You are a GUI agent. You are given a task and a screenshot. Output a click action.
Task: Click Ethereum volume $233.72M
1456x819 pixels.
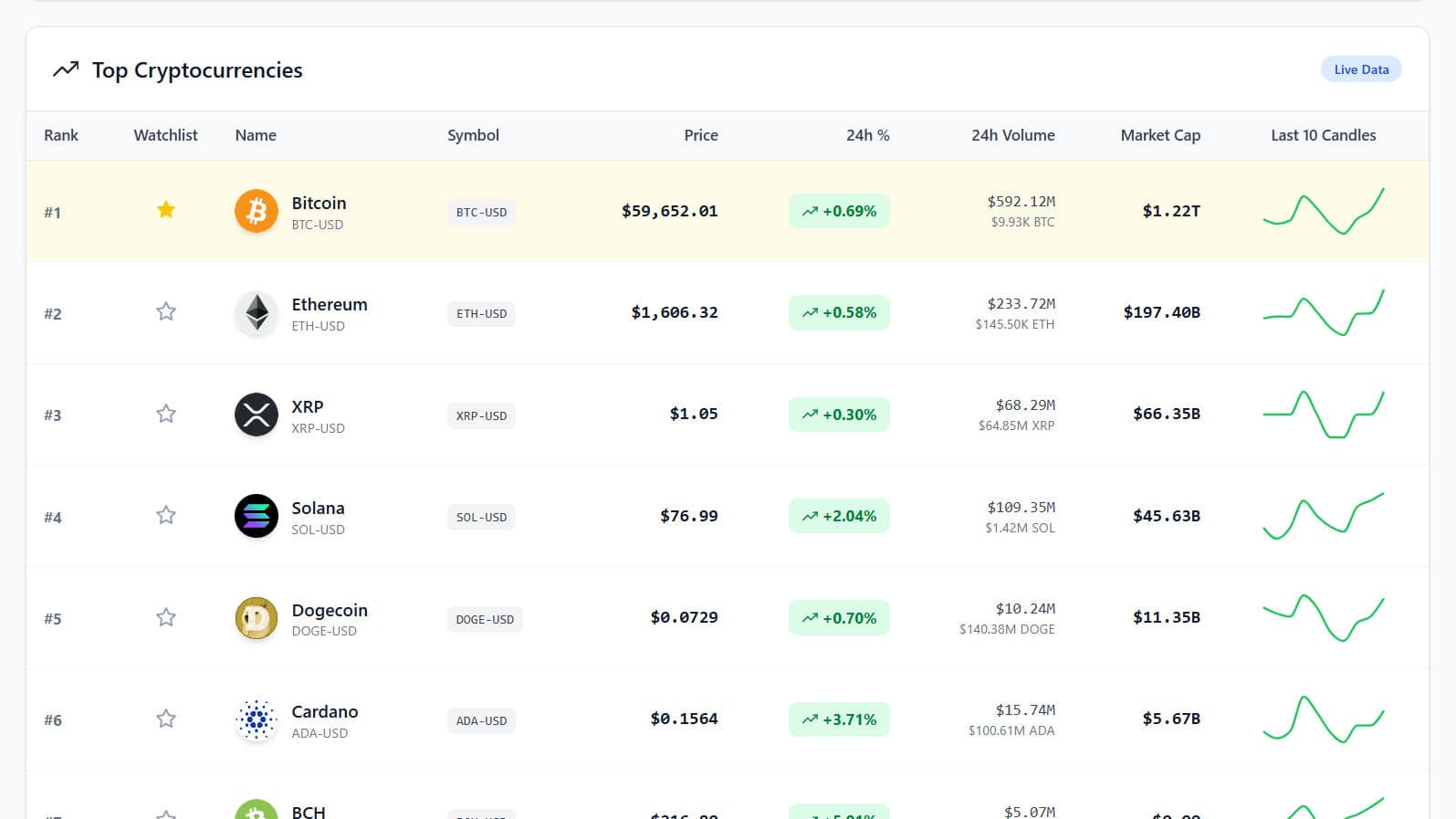coord(1021,303)
